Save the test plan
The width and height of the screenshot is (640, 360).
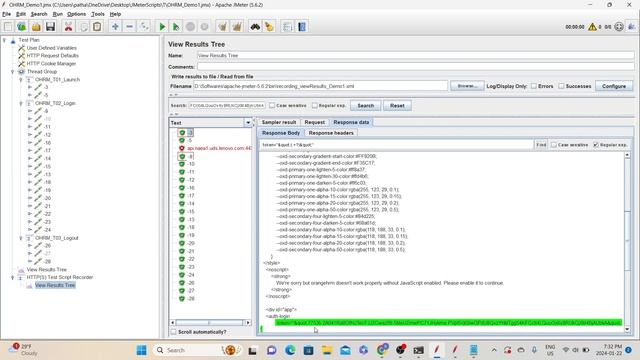(50, 27)
